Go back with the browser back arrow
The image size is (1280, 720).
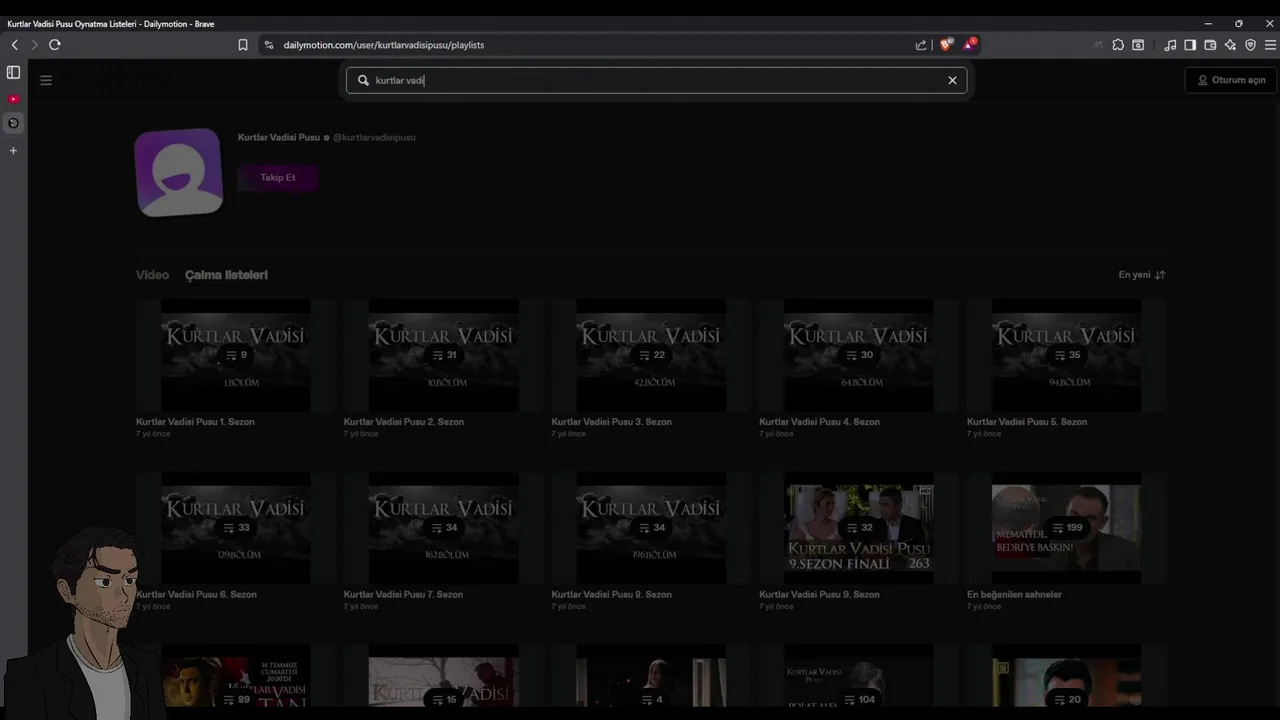(x=14, y=45)
